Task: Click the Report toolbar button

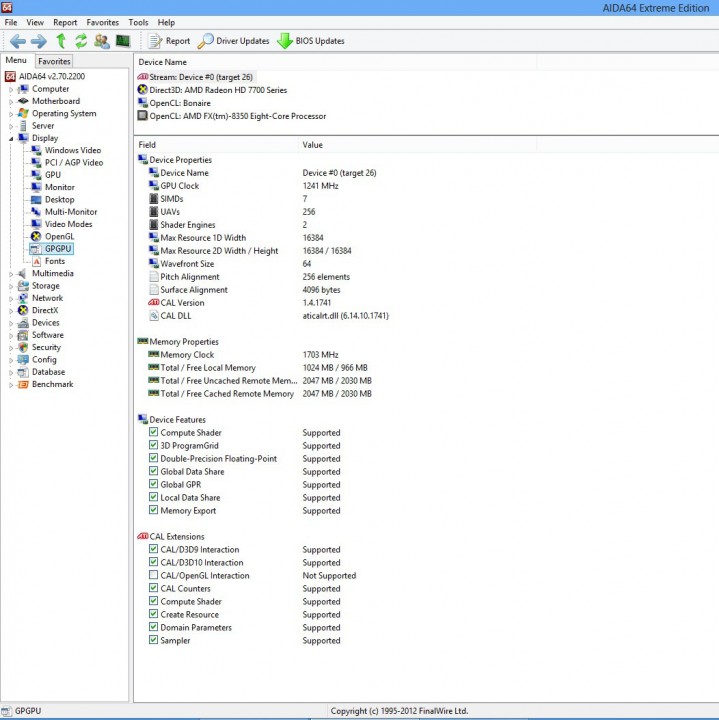Action: (x=169, y=41)
